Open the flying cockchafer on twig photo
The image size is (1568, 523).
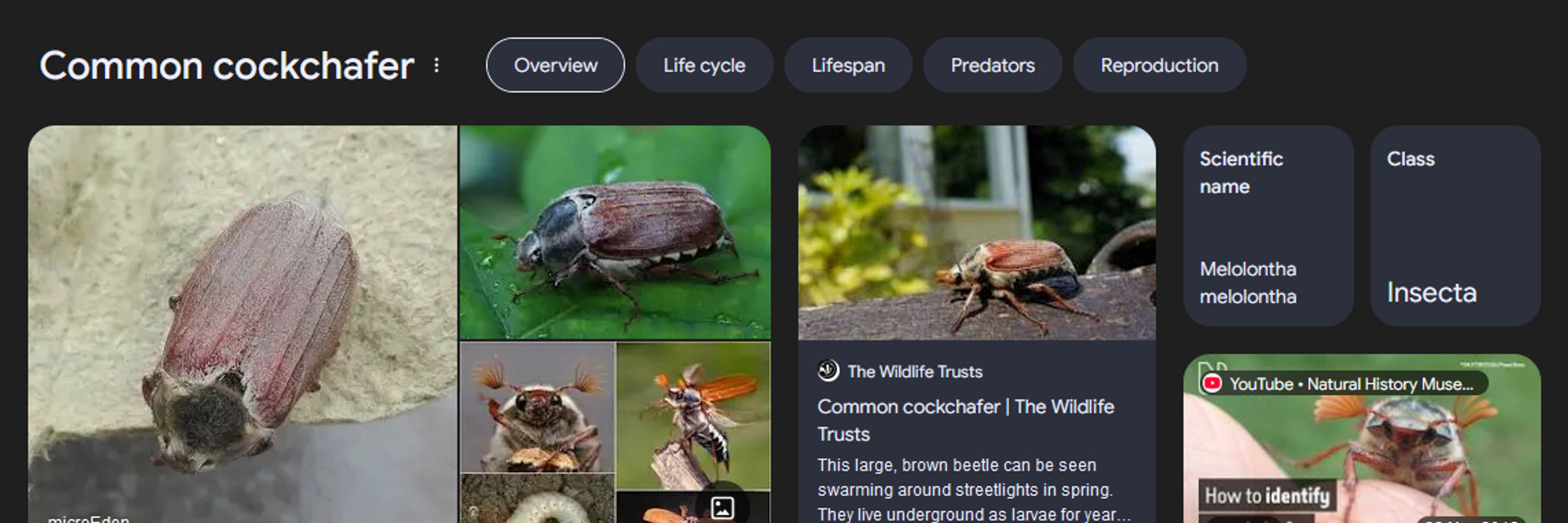(x=693, y=416)
